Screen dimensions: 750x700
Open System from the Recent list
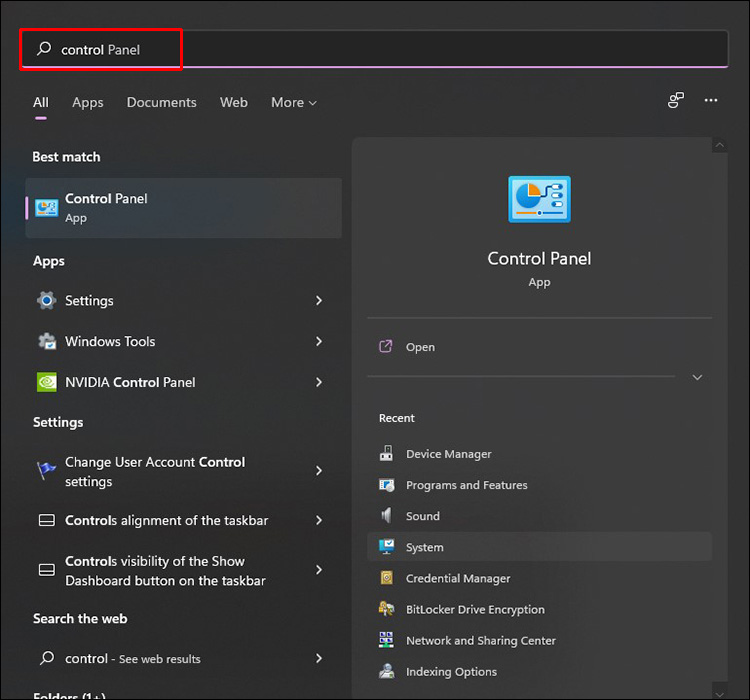425,547
